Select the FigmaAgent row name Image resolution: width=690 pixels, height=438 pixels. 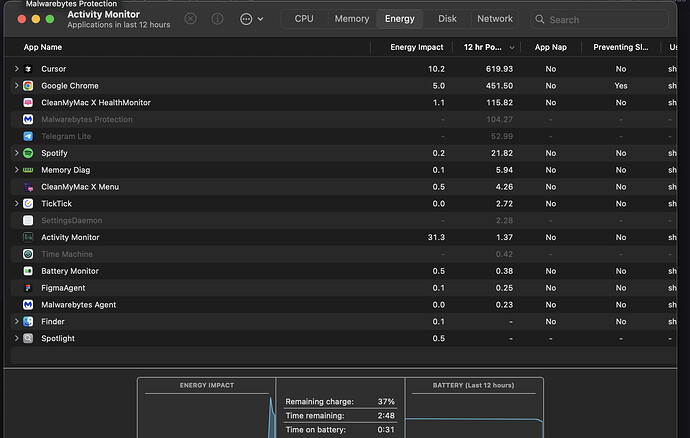pyautogui.click(x=63, y=288)
